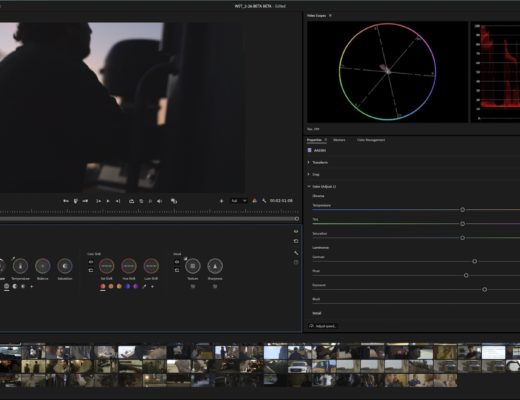Click the playhead handle at end of scrub bar
Viewport: 520px width, 400px height.
pos(297,219)
